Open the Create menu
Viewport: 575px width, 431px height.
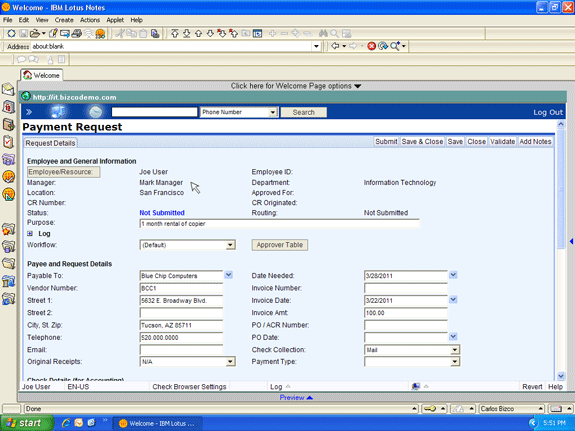tap(64, 20)
